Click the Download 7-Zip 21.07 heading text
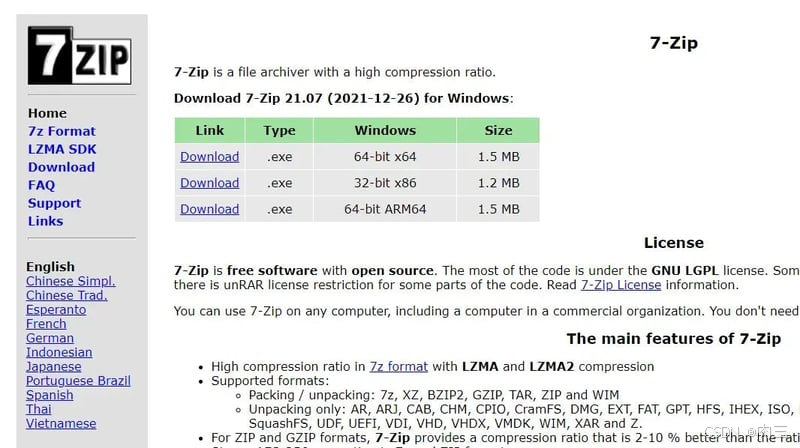Screen dimensions: 800x448 pyautogui.click(x=343, y=98)
